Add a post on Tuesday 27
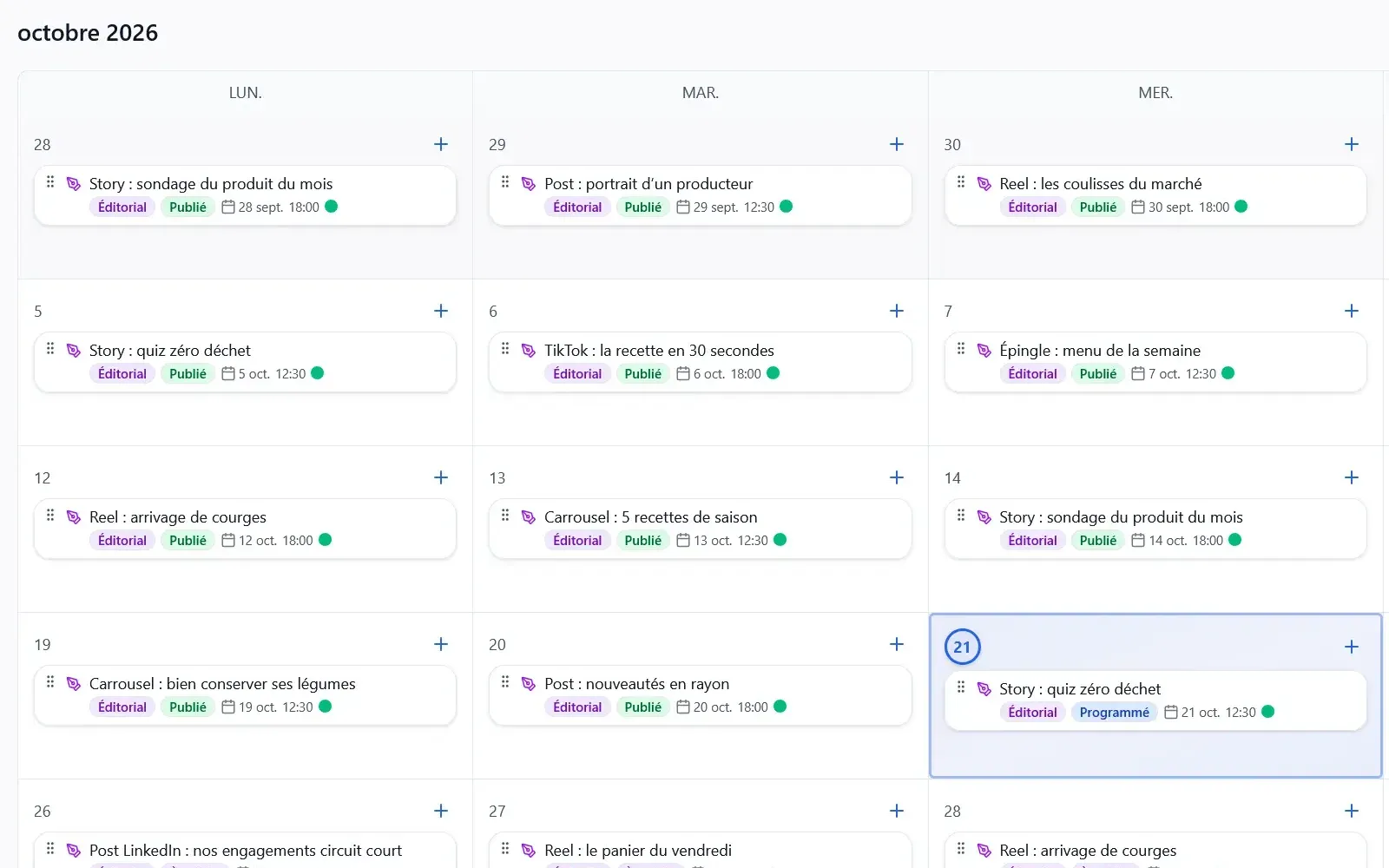This screenshot has height=868, width=1389. (x=897, y=811)
